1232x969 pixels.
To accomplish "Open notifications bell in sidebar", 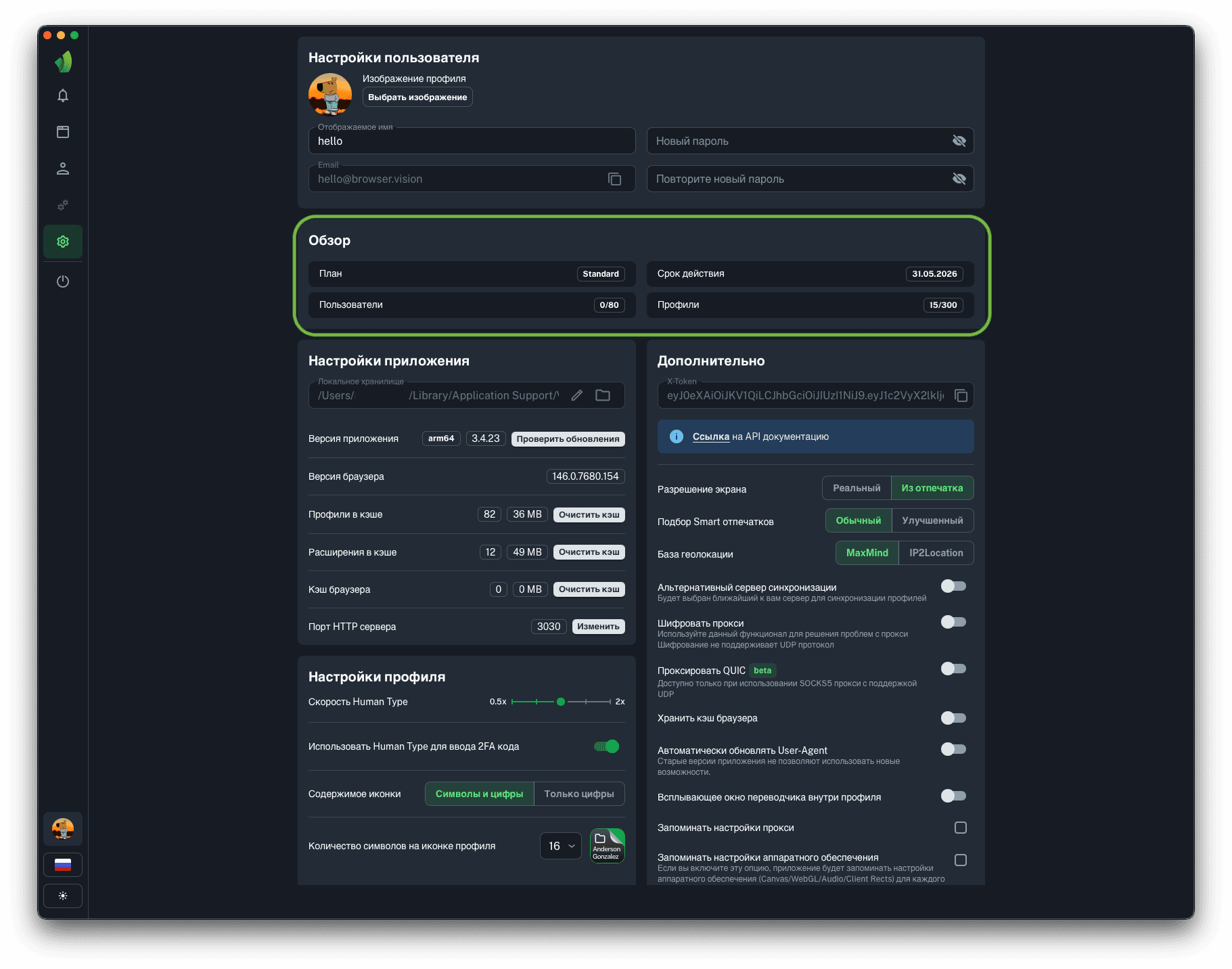I will [x=63, y=95].
